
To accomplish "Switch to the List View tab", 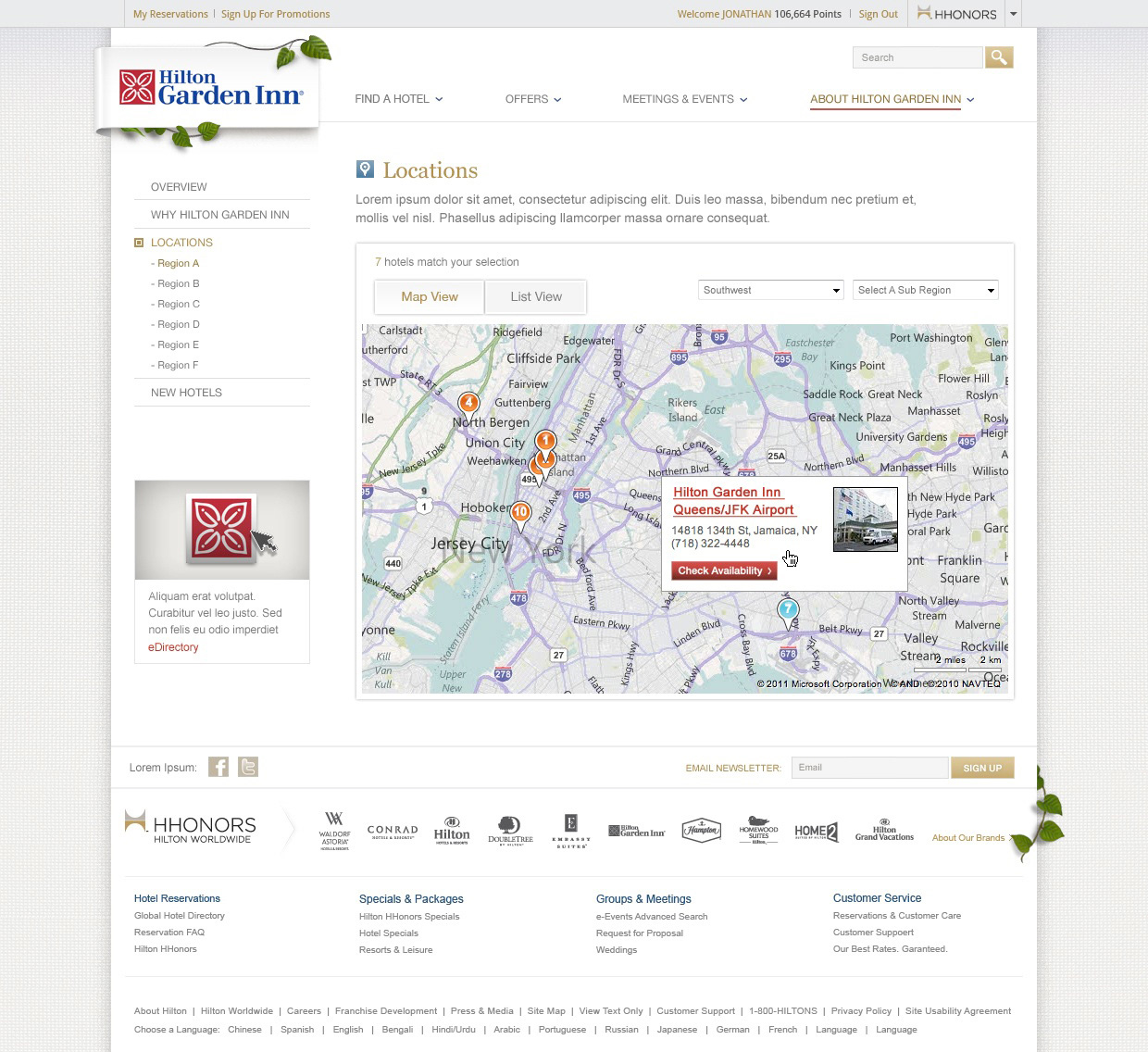I will 536,297.
